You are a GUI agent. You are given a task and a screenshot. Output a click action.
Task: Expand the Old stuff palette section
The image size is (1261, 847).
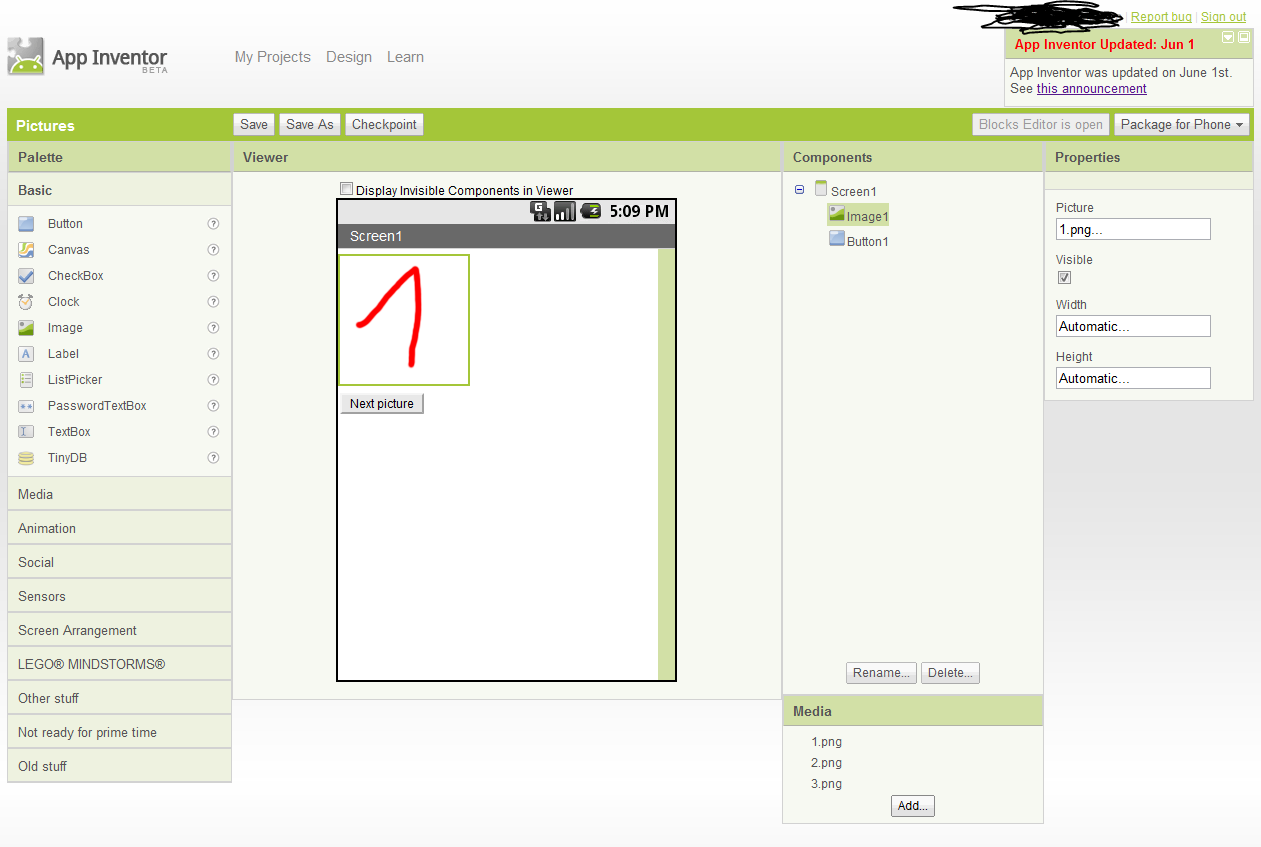119,766
